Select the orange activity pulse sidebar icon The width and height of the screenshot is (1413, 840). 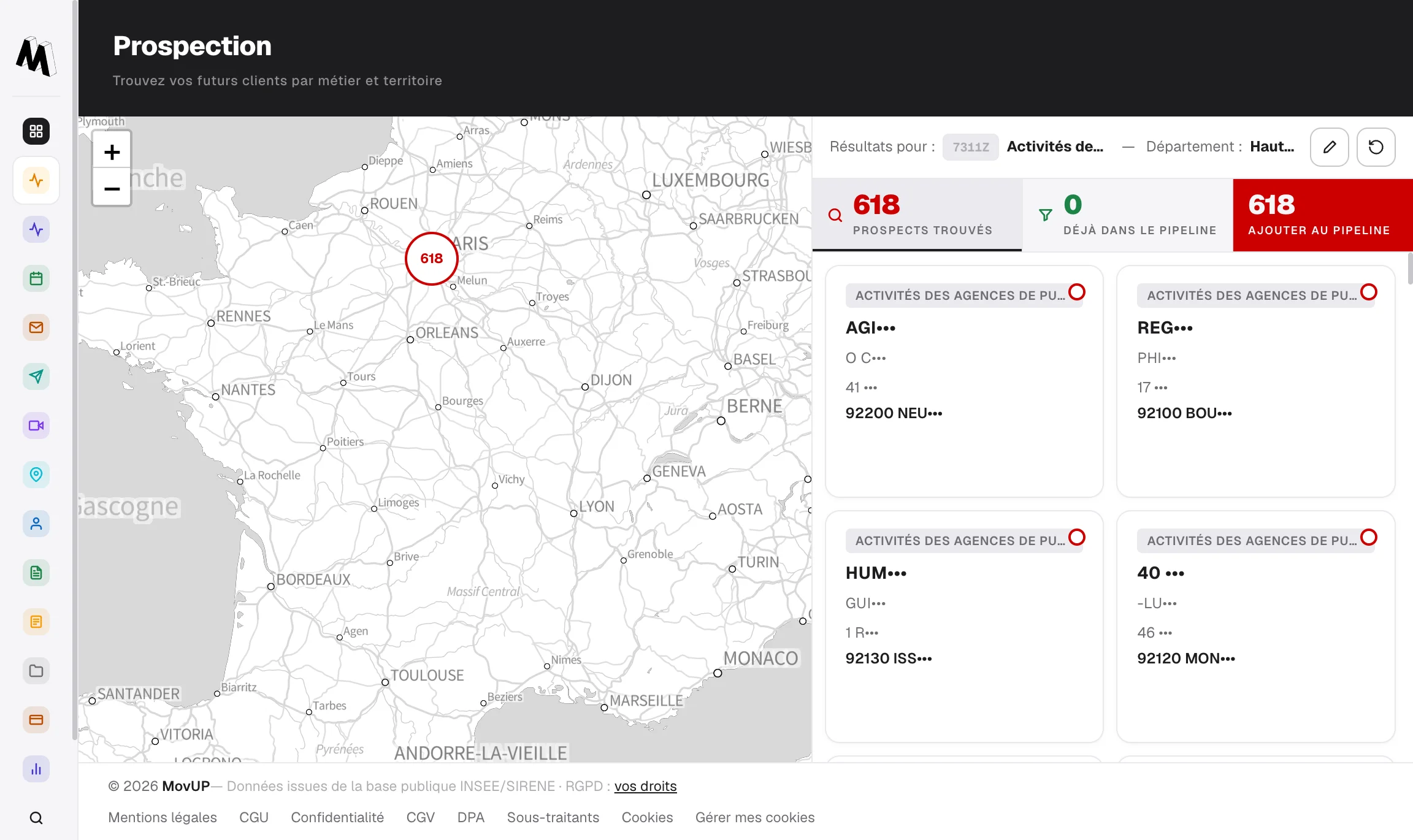pos(36,180)
